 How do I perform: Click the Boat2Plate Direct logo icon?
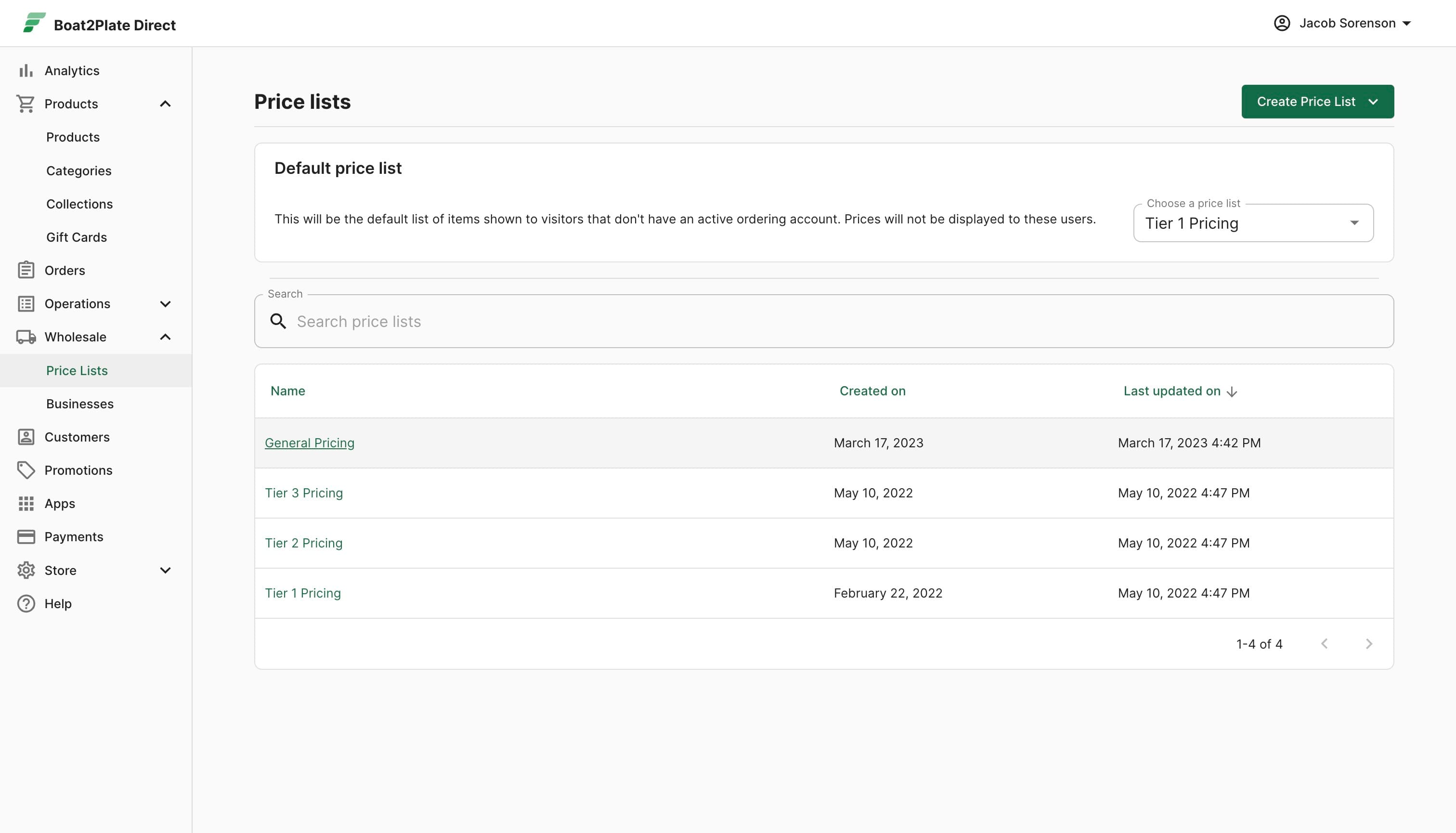[34, 23]
